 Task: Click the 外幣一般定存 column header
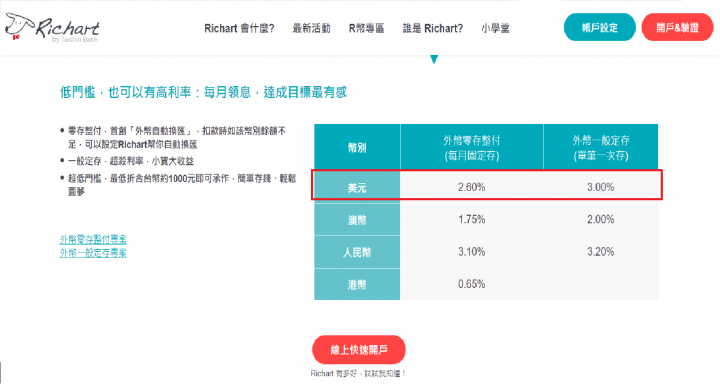pos(601,147)
